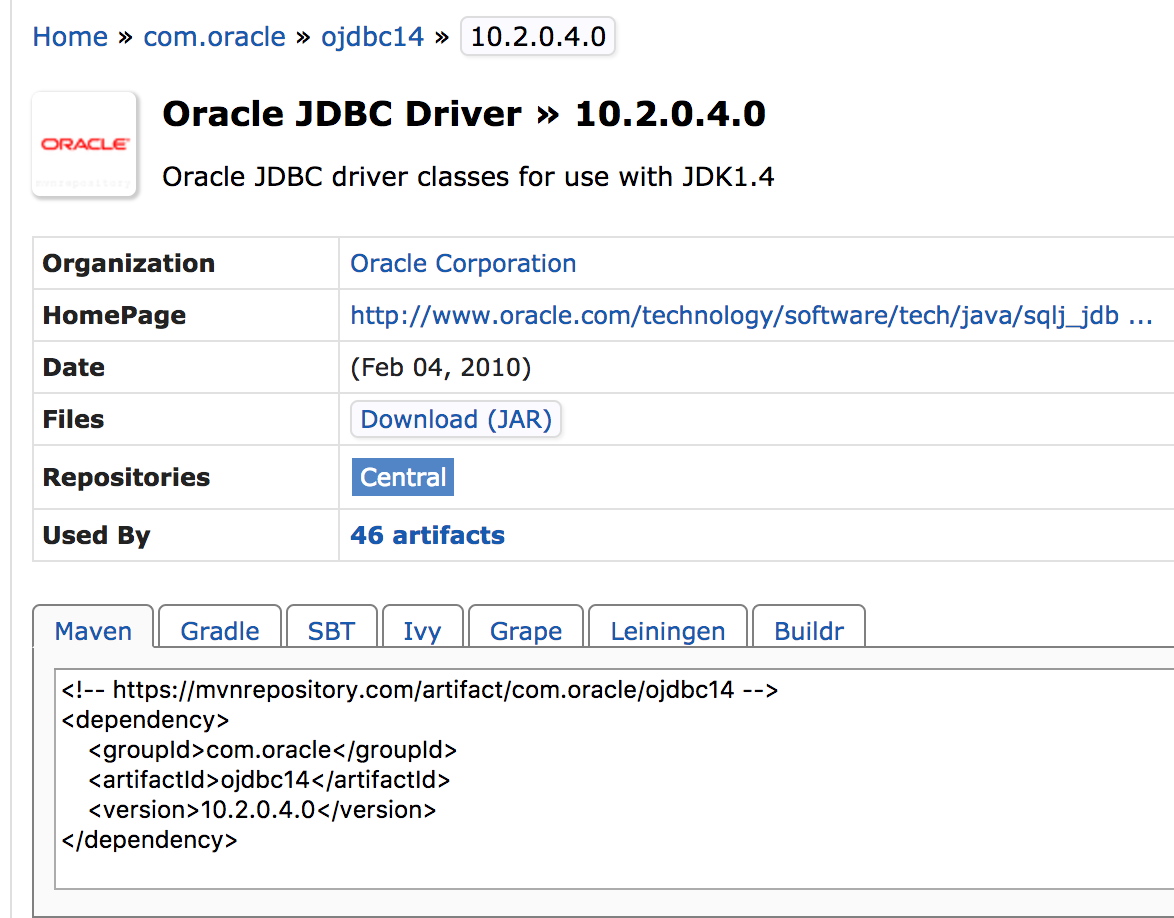
Task: Click inside the Maven dependency snippet box
Action: [x=614, y=779]
